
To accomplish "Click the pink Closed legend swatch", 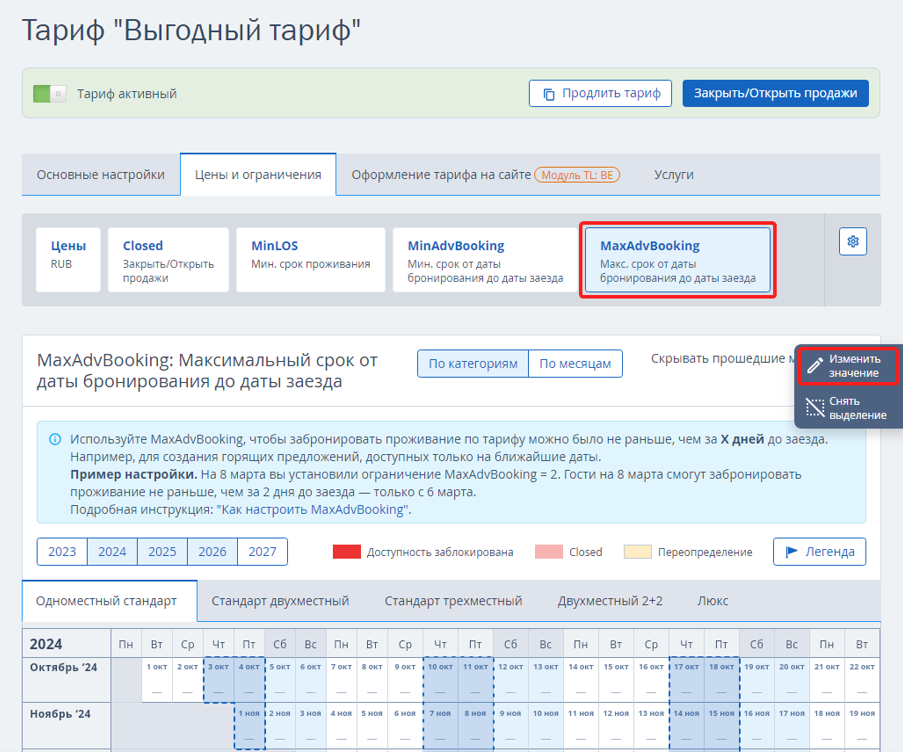I will pyautogui.click(x=548, y=552).
